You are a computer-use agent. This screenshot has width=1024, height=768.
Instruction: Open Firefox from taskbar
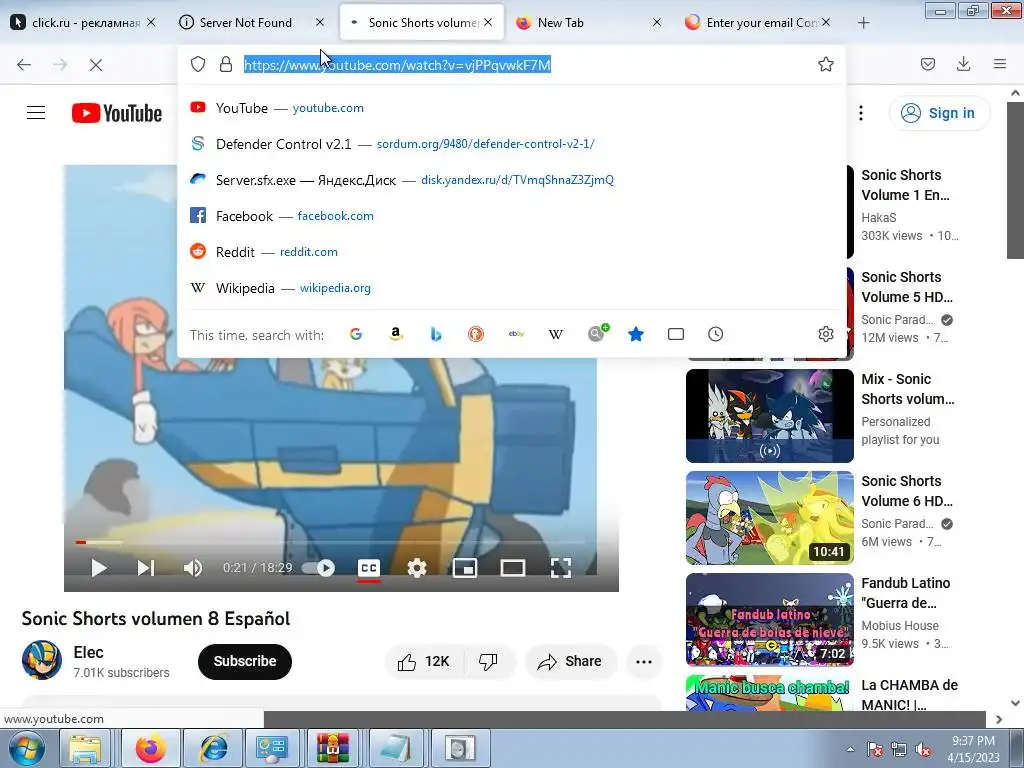pyautogui.click(x=151, y=748)
